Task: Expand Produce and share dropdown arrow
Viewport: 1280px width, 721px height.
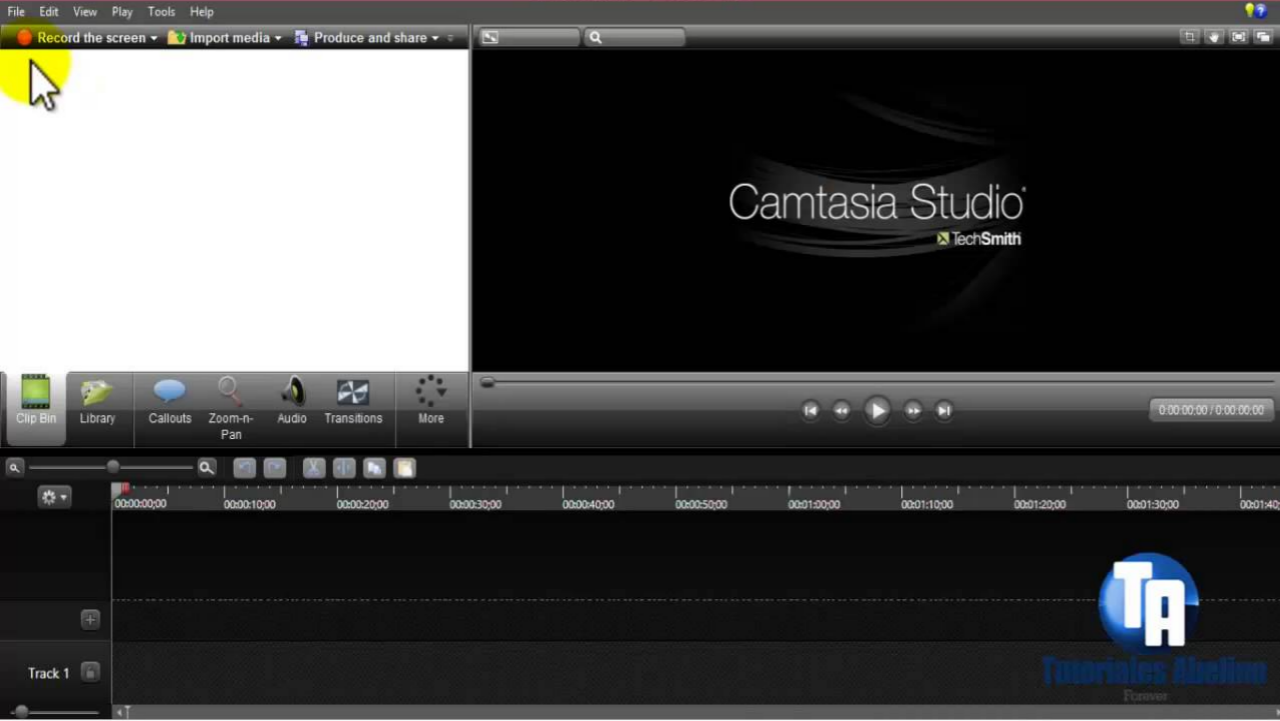Action: point(435,38)
